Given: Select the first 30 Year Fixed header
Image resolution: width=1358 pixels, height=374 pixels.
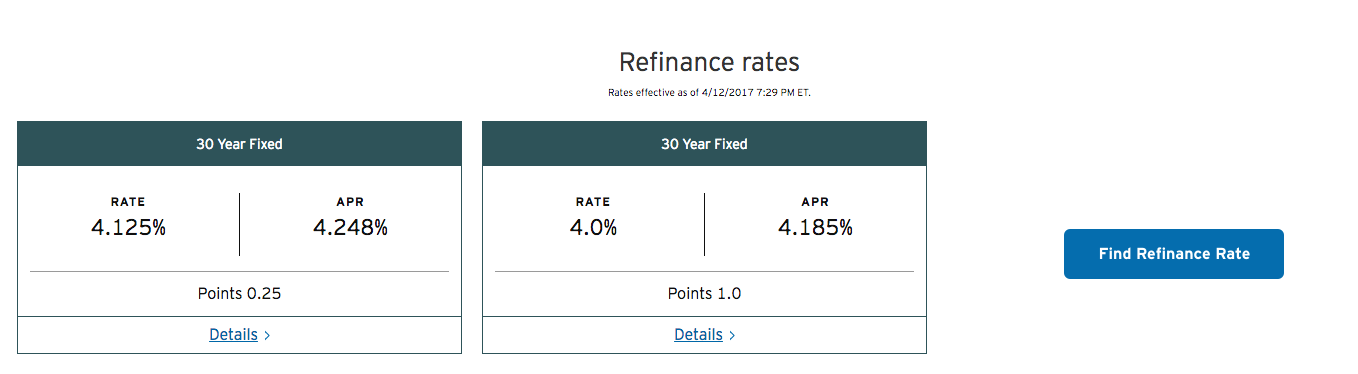Looking at the screenshot, I should [239, 144].
